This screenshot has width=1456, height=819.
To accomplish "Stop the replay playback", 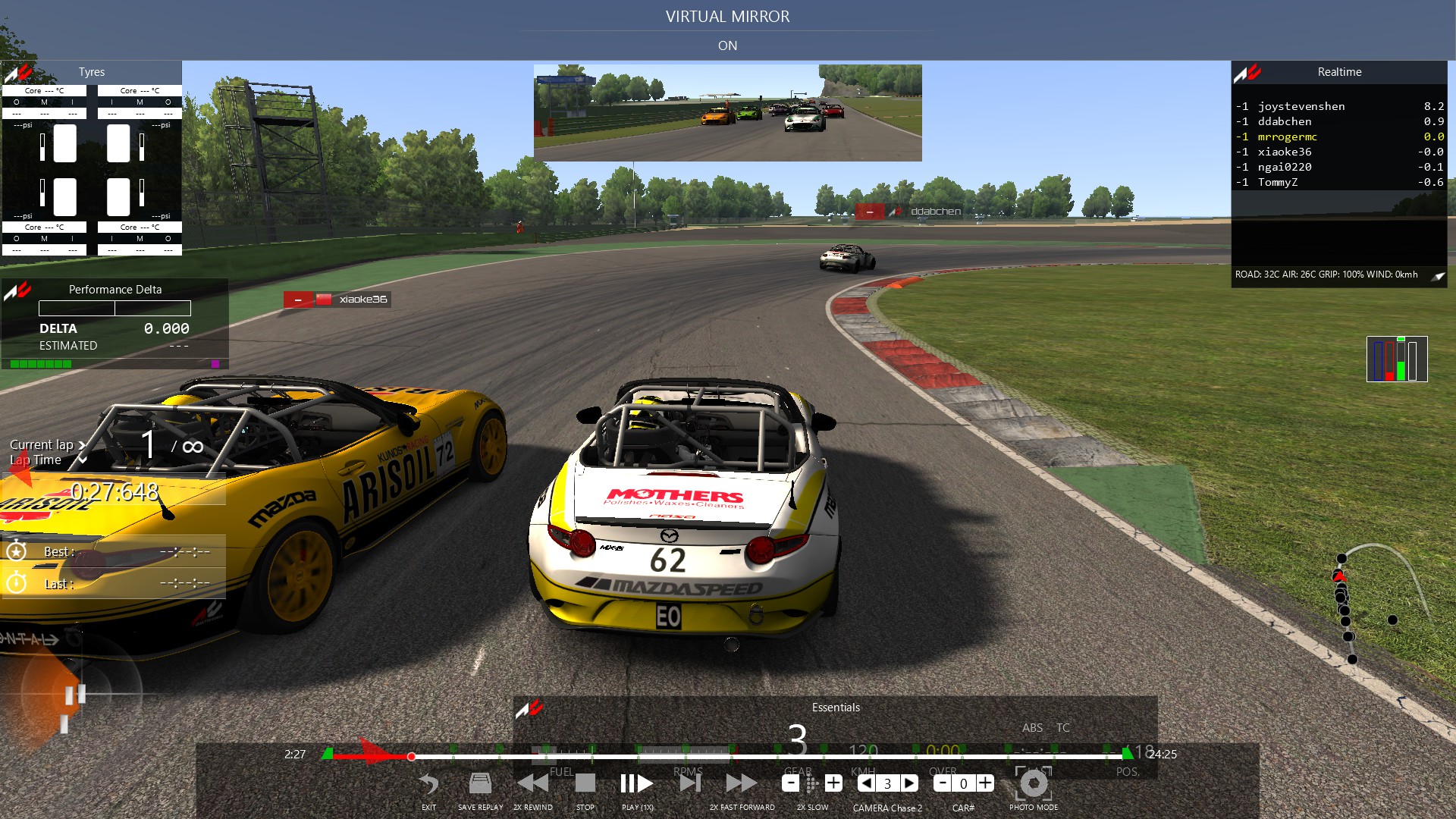I will pyautogui.click(x=585, y=783).
